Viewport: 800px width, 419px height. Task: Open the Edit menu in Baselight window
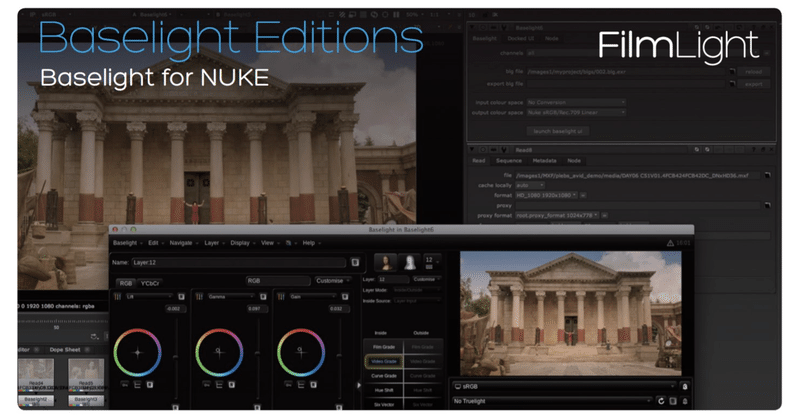tap(154, 243)
